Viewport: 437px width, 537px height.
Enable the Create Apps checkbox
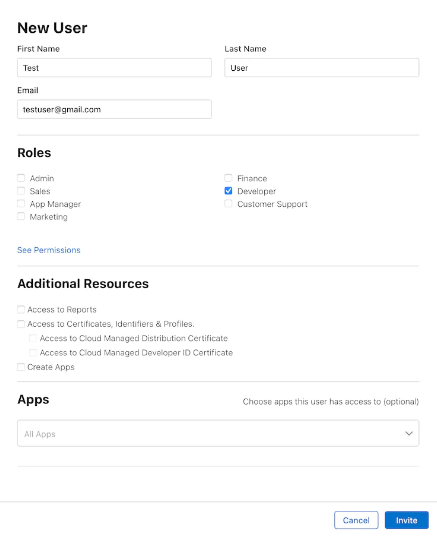(21, 367)
